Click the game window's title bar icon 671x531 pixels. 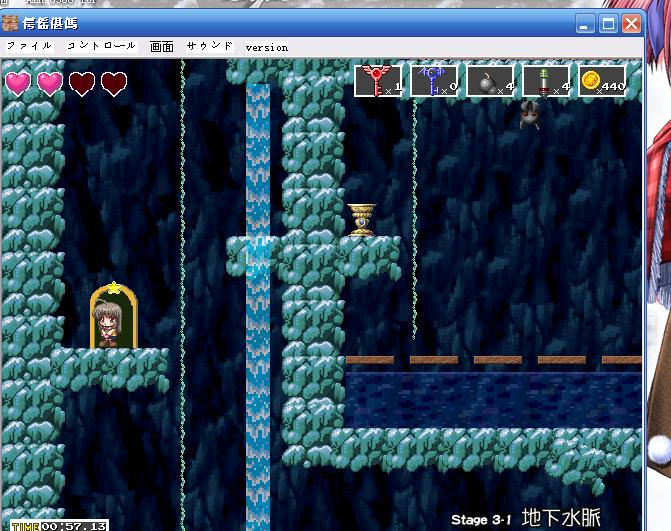(10, 23)
